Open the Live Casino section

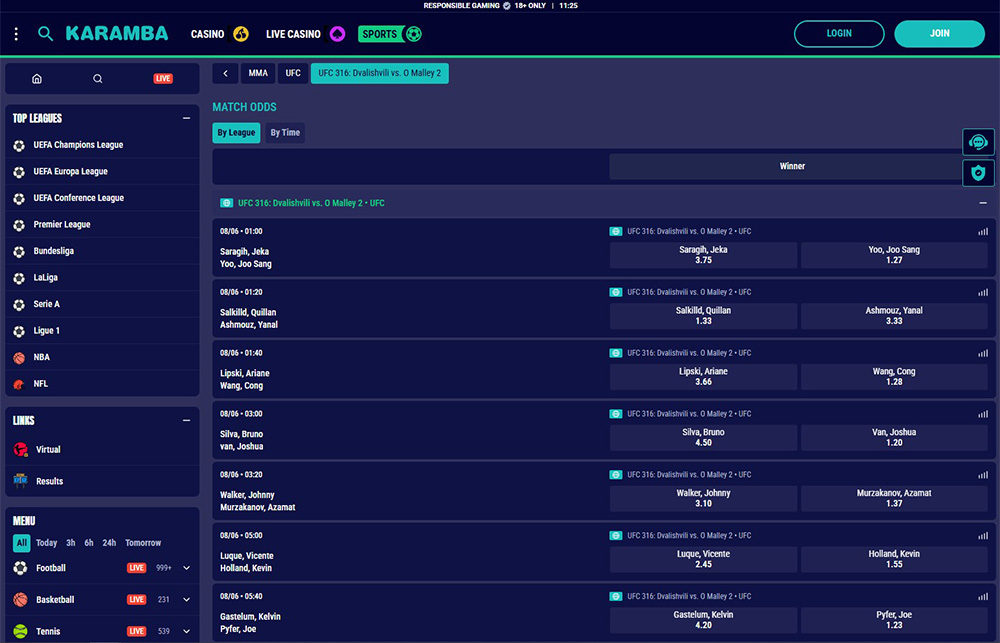tap(305, 34)
